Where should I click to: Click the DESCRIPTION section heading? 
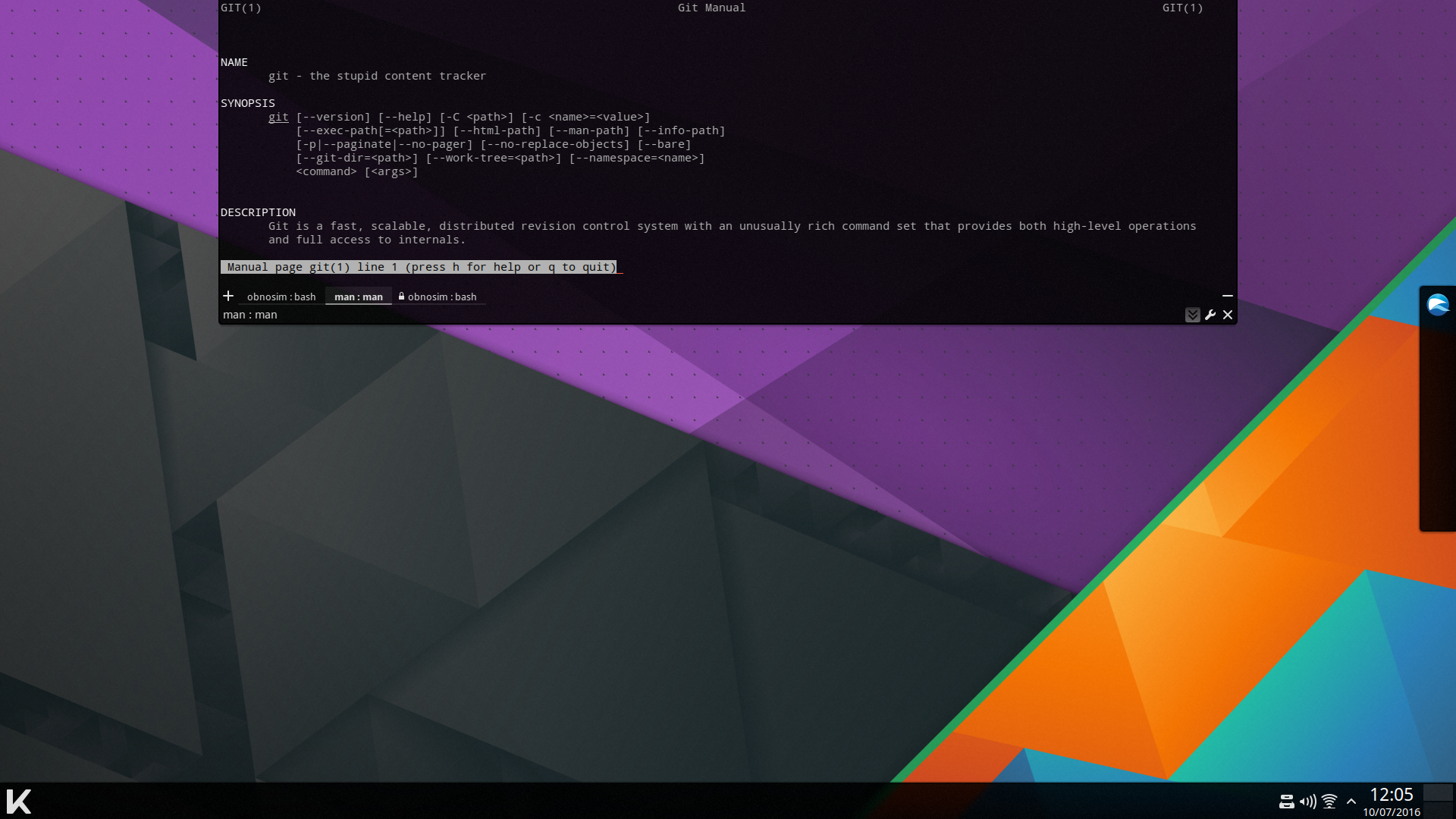point(258,212)
